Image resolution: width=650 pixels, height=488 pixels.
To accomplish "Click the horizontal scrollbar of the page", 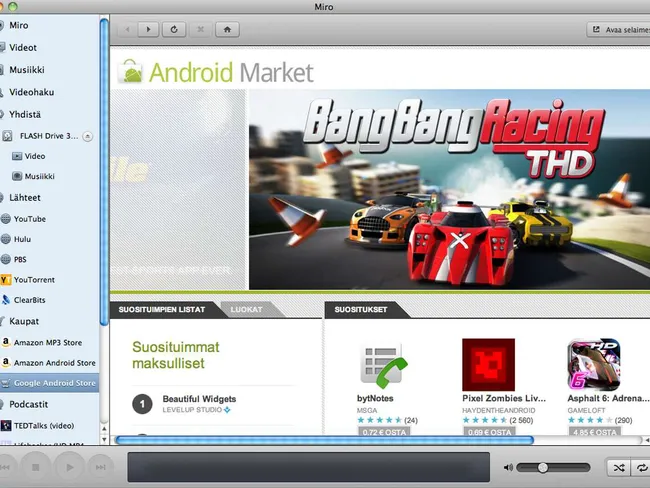I will [324, 440].
